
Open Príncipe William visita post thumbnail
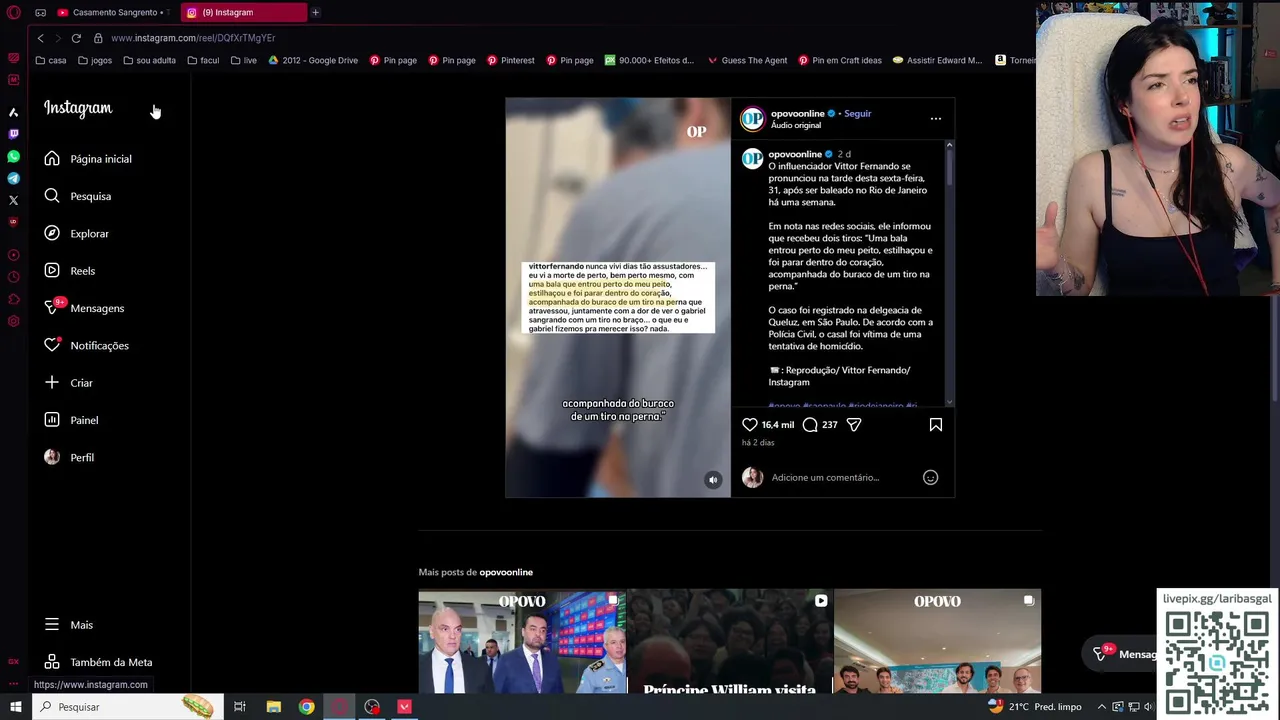[x=730, y=641]
